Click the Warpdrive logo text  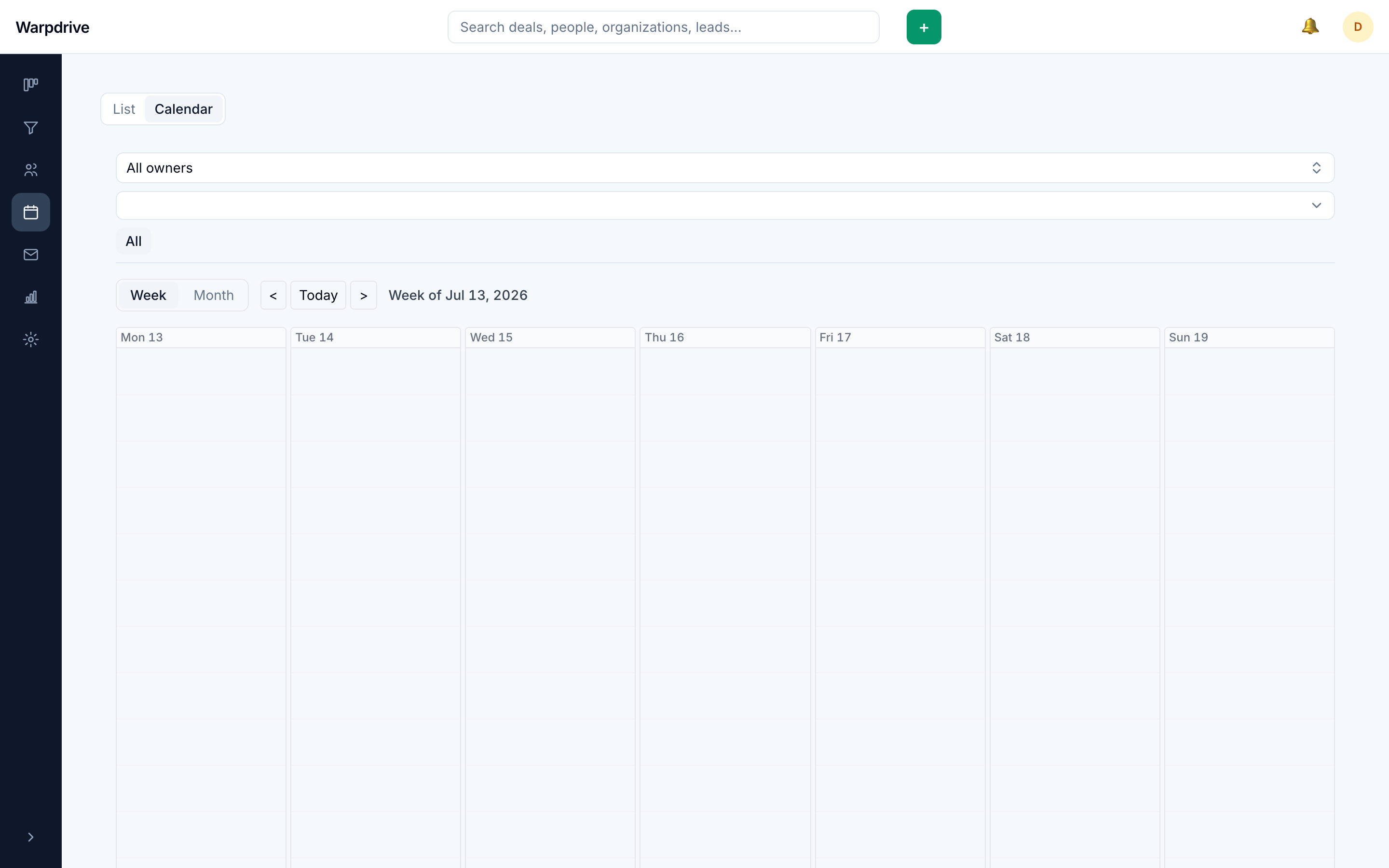pos(52,27)
